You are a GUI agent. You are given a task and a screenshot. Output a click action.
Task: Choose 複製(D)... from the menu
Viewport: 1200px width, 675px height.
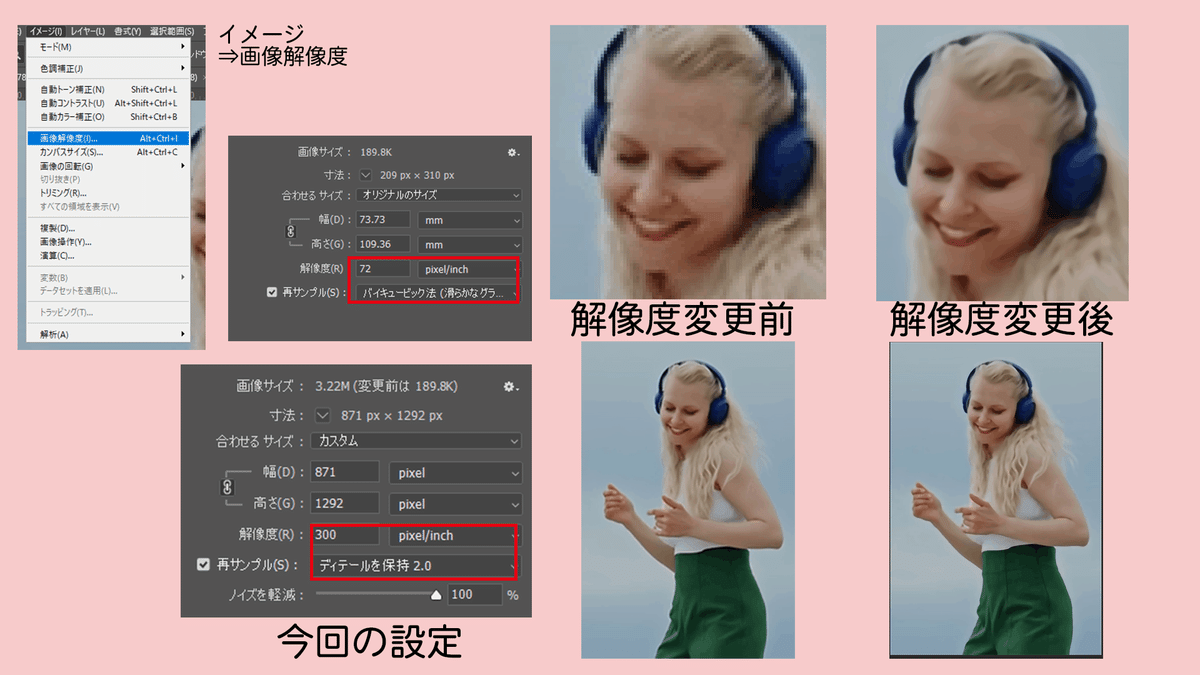(108, 228)
